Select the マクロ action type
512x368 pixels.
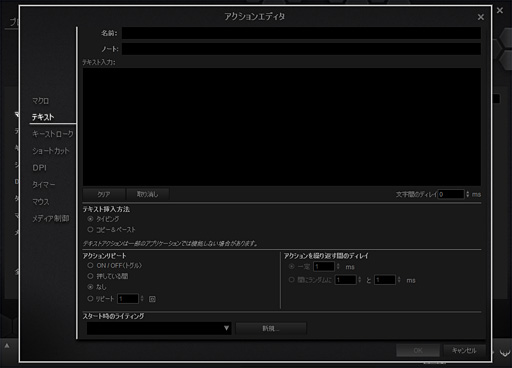[x=40, y=101]
